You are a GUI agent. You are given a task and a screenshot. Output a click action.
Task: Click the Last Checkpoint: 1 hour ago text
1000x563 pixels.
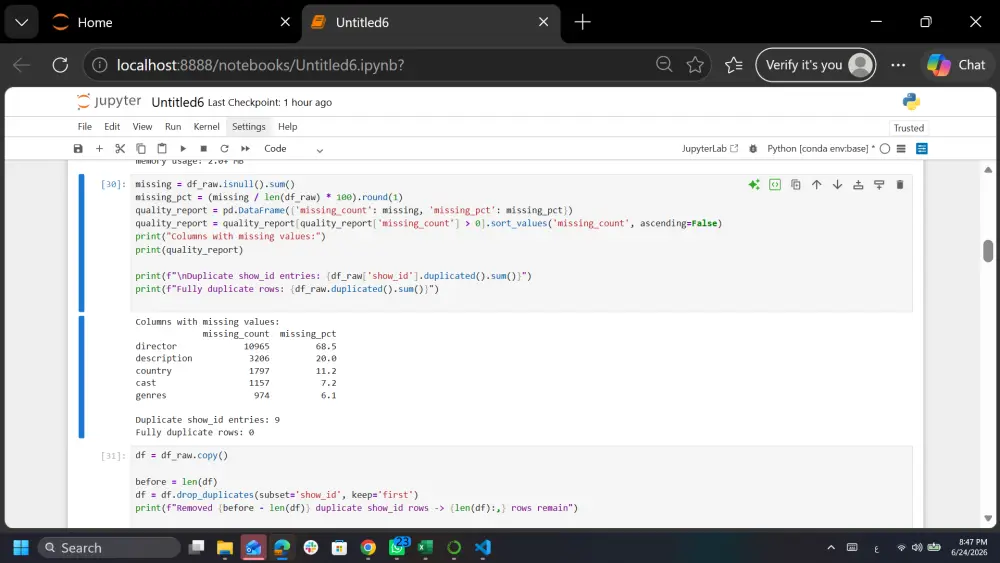click(x=270, y=102)
